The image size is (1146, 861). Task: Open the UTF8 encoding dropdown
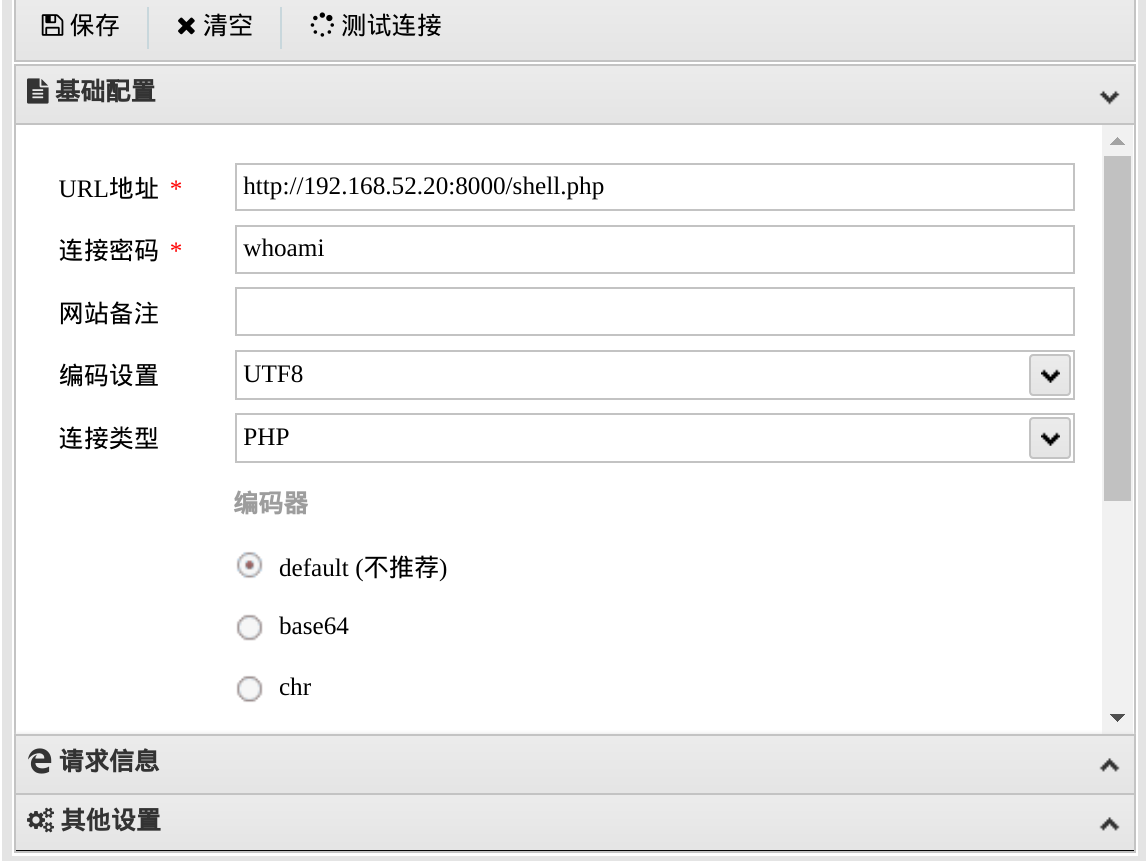[x=1049, y=376]
